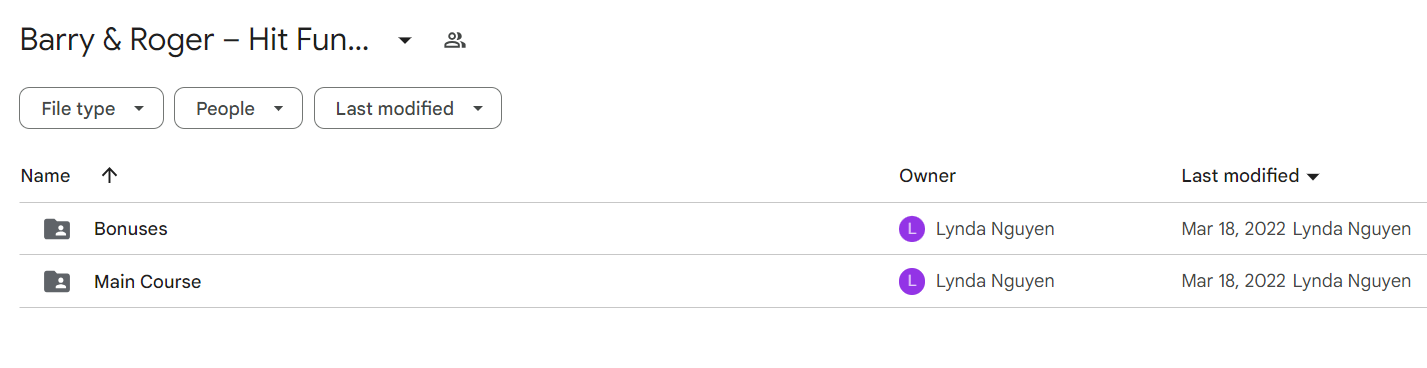The height and width of the screenshot is (368, 1427).
Task: Click the Last modified column header
Action: [x=1240, y=176]
